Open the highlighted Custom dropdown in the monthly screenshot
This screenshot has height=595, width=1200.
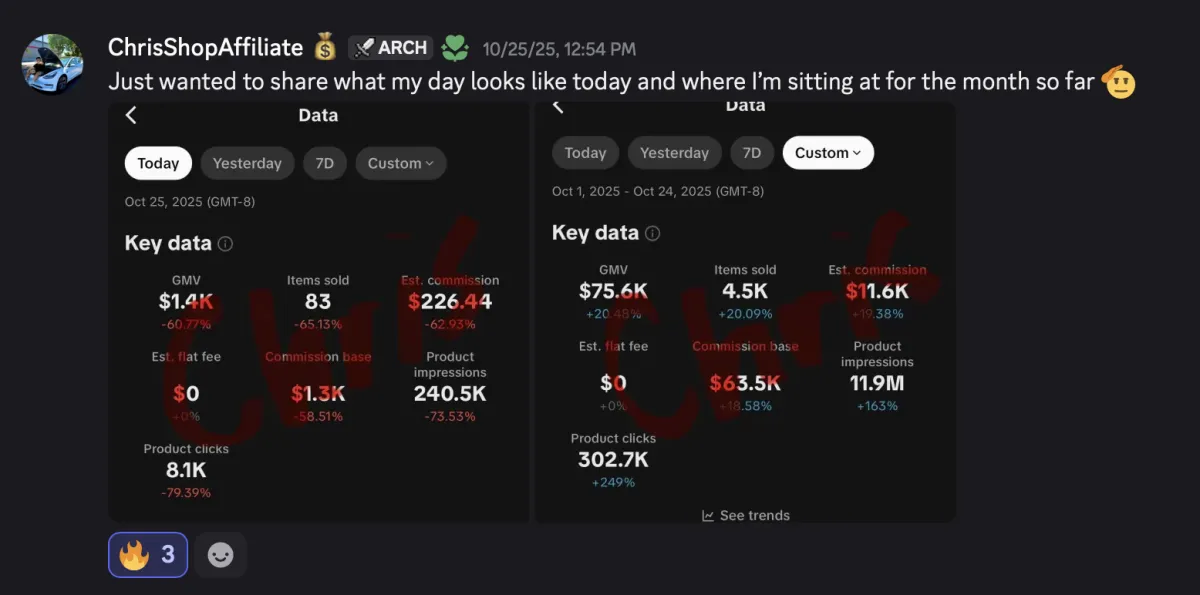[828, 153]
